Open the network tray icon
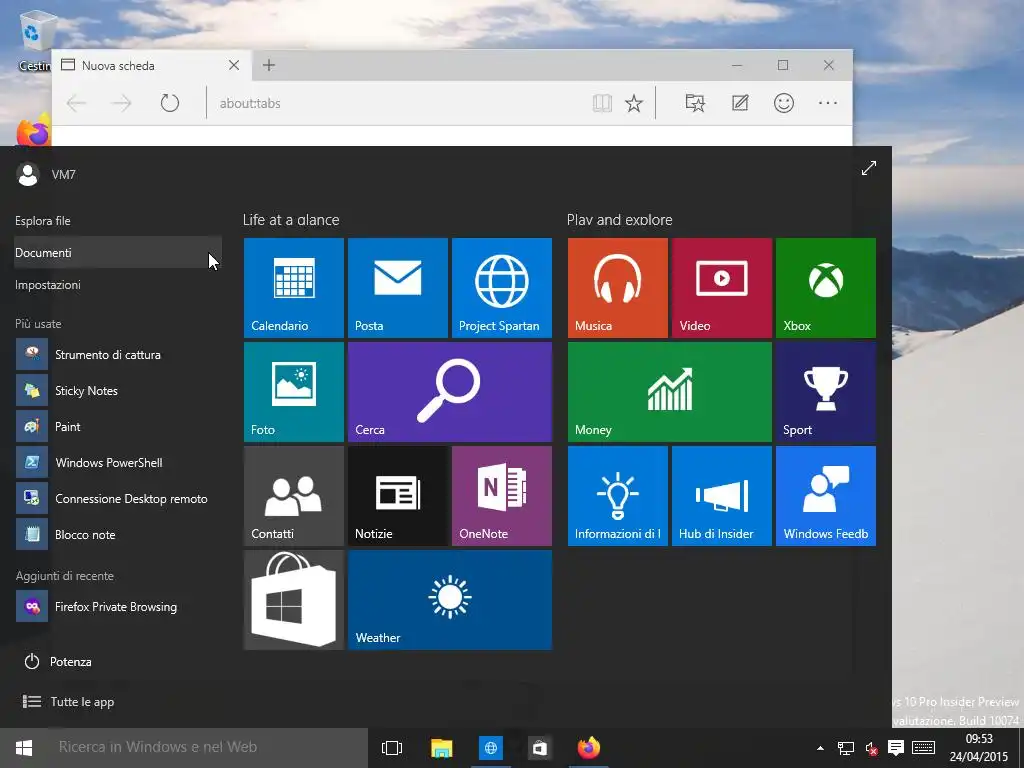 [x=846, y=748]
